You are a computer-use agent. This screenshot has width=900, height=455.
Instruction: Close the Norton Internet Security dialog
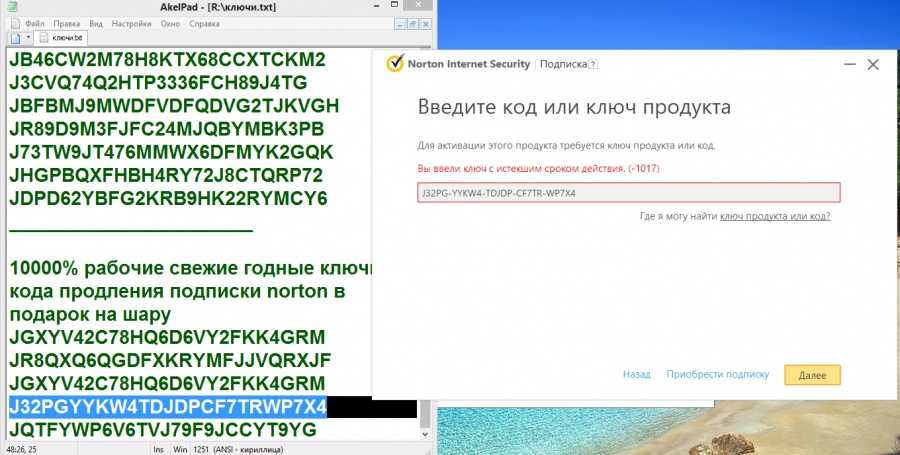coord(873,64)
